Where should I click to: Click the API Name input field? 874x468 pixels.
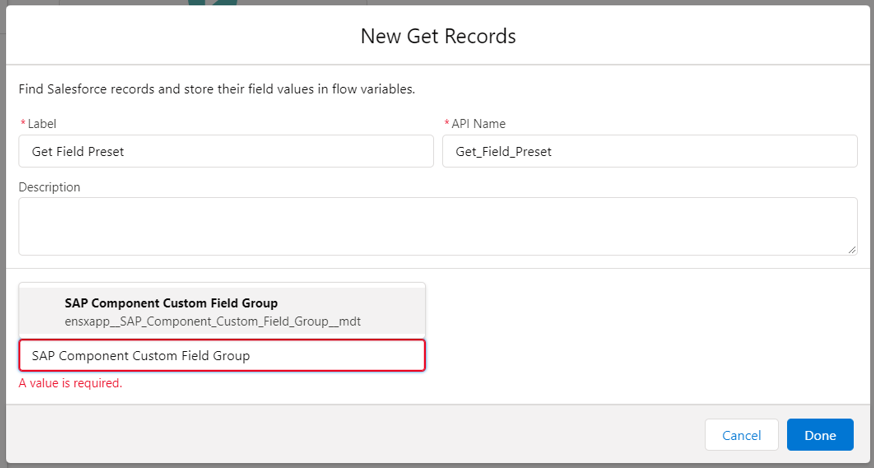coord(650,151)
